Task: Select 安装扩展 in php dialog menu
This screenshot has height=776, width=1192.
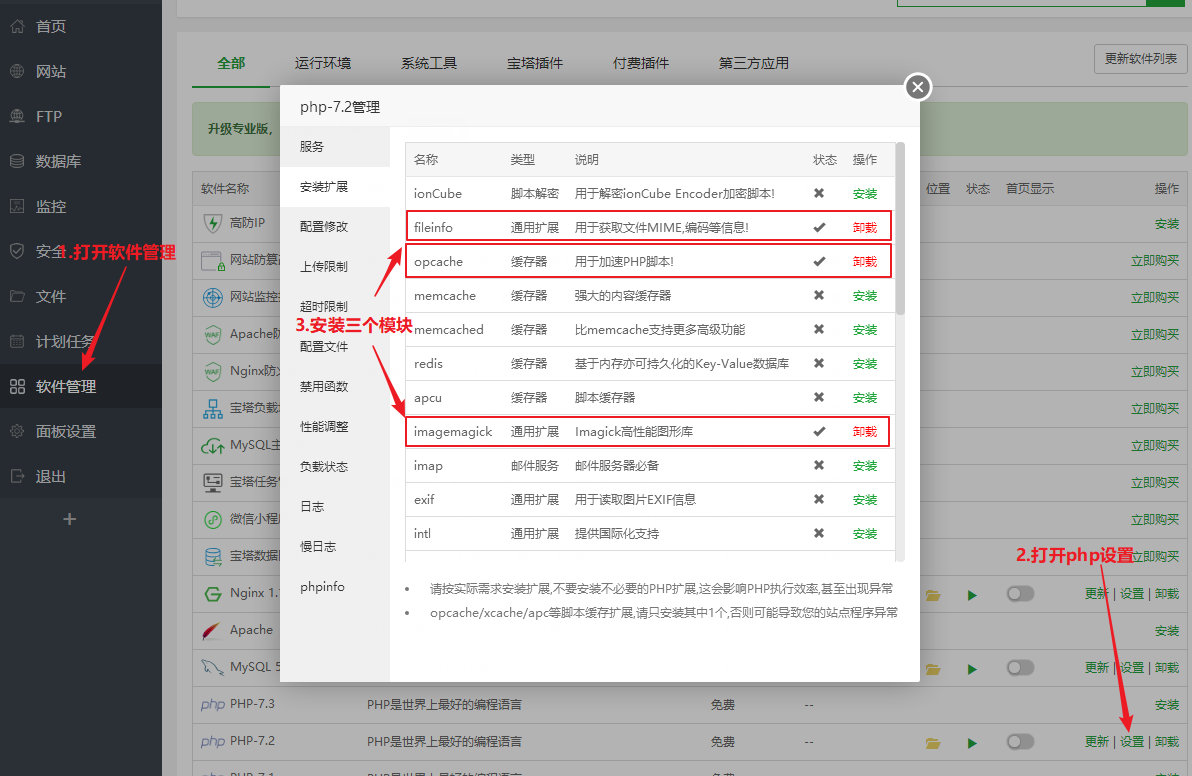Action: click(x=334, y=186)
